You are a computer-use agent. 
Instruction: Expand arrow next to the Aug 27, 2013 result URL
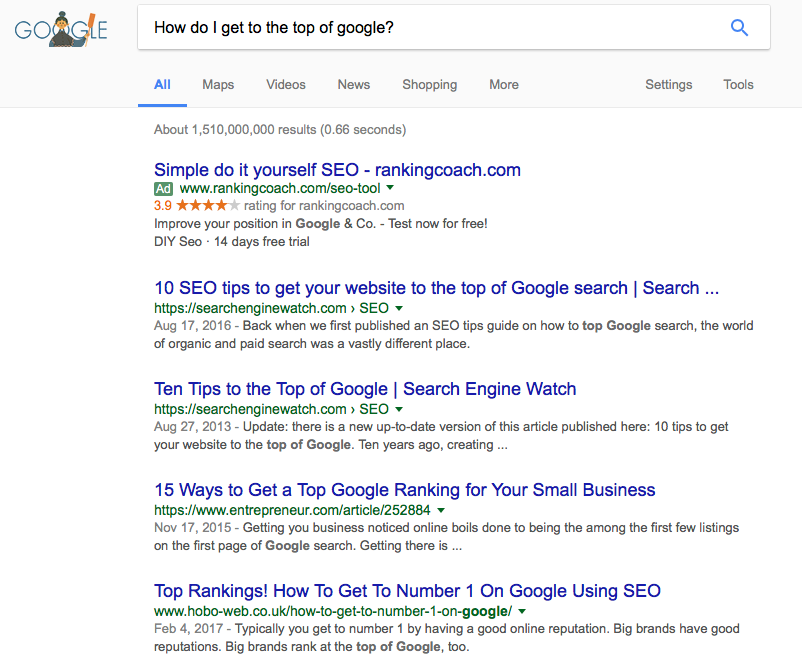pos(399,409)
